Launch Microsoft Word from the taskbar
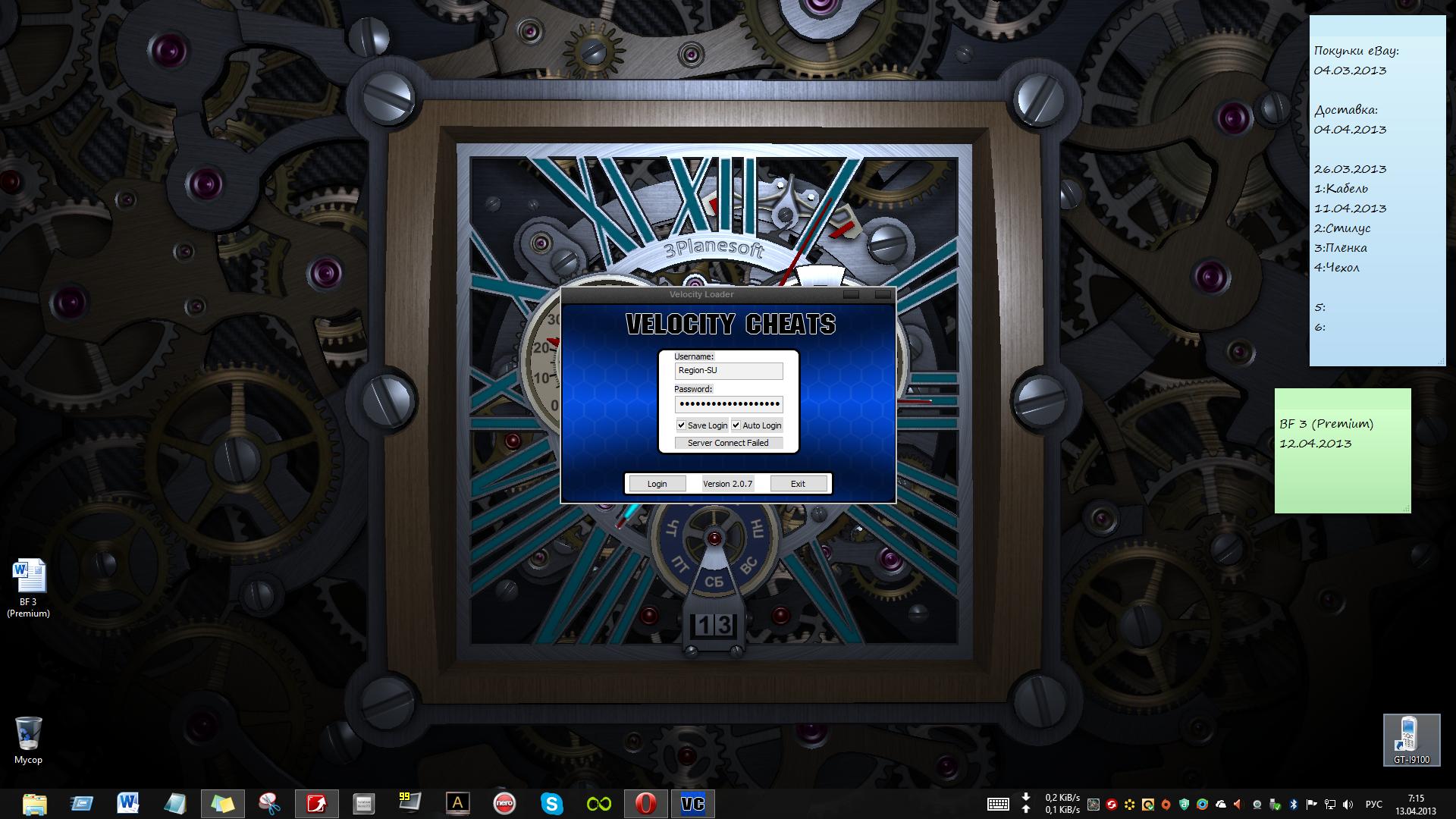The width and height of the screenshot is (1456, 819). click(x=128, y=804)
